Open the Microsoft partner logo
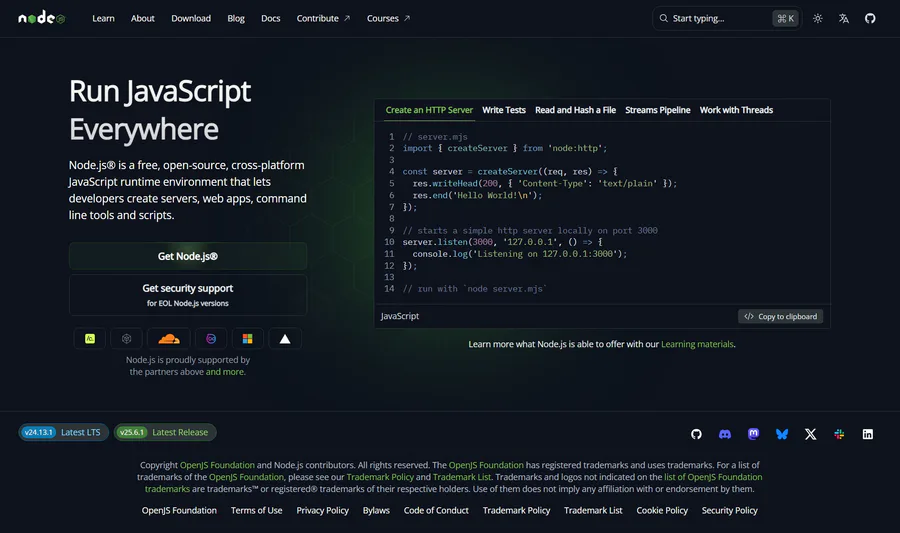The image size is (900, 533). point(247,339)
